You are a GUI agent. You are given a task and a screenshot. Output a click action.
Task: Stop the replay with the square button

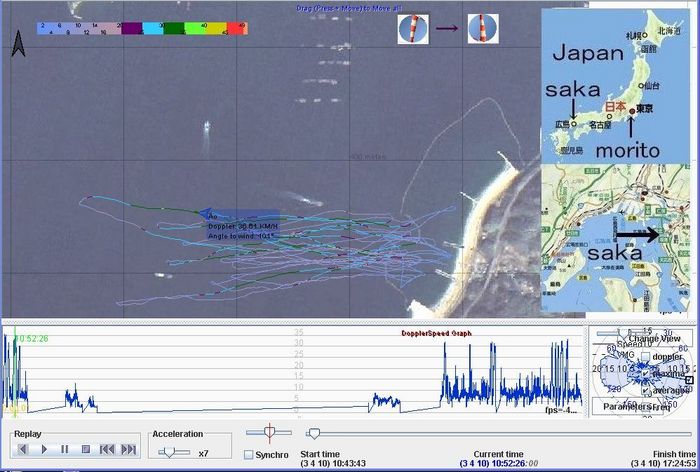coord(86,450)
